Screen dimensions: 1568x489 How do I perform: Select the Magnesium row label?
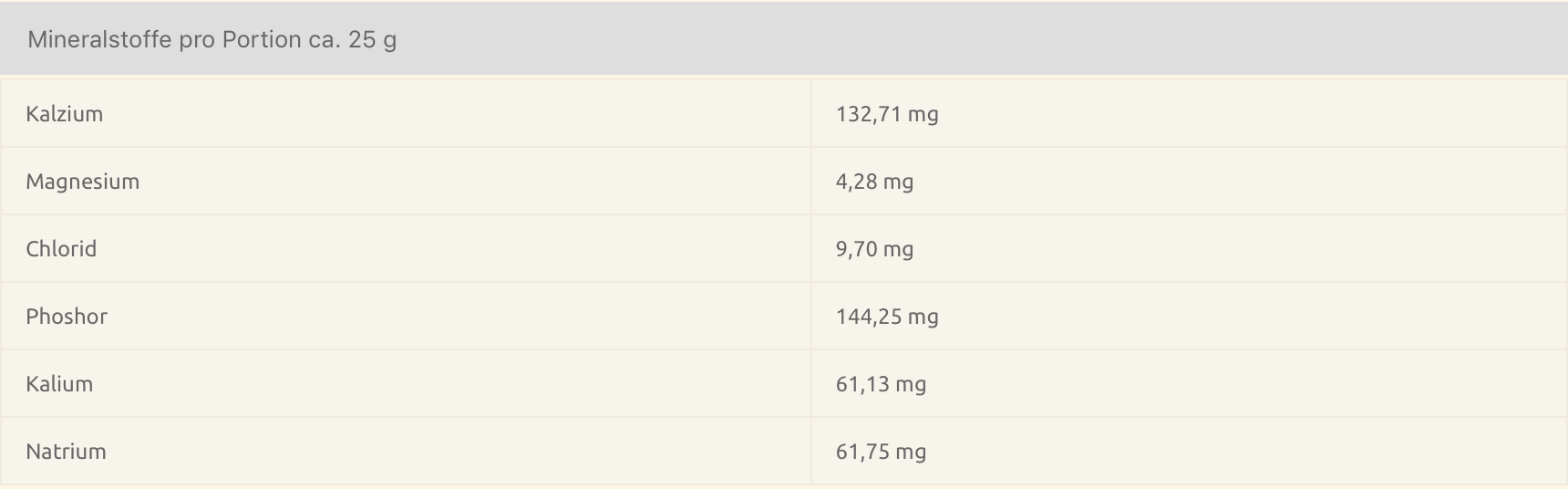tap(82, 182)
